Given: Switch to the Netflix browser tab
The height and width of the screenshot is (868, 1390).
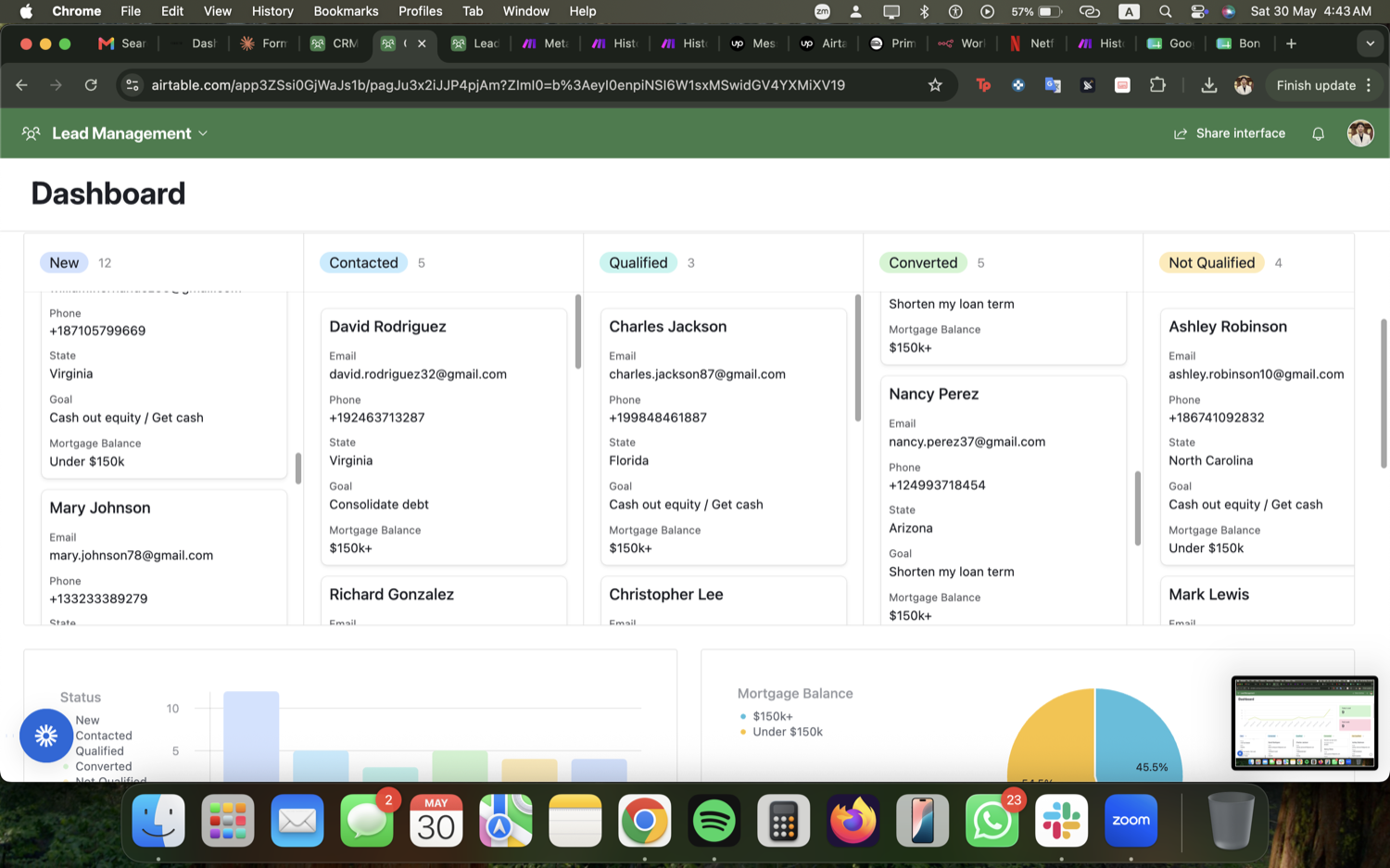Looking at the screenshot, I should (x=1031, y=44).
